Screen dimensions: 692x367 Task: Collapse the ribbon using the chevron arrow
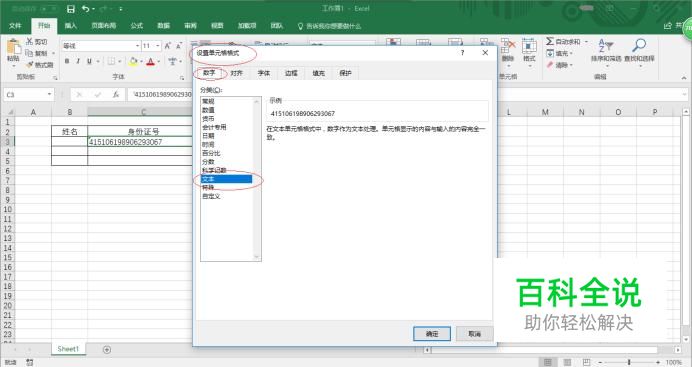click(x=684, y=78)
